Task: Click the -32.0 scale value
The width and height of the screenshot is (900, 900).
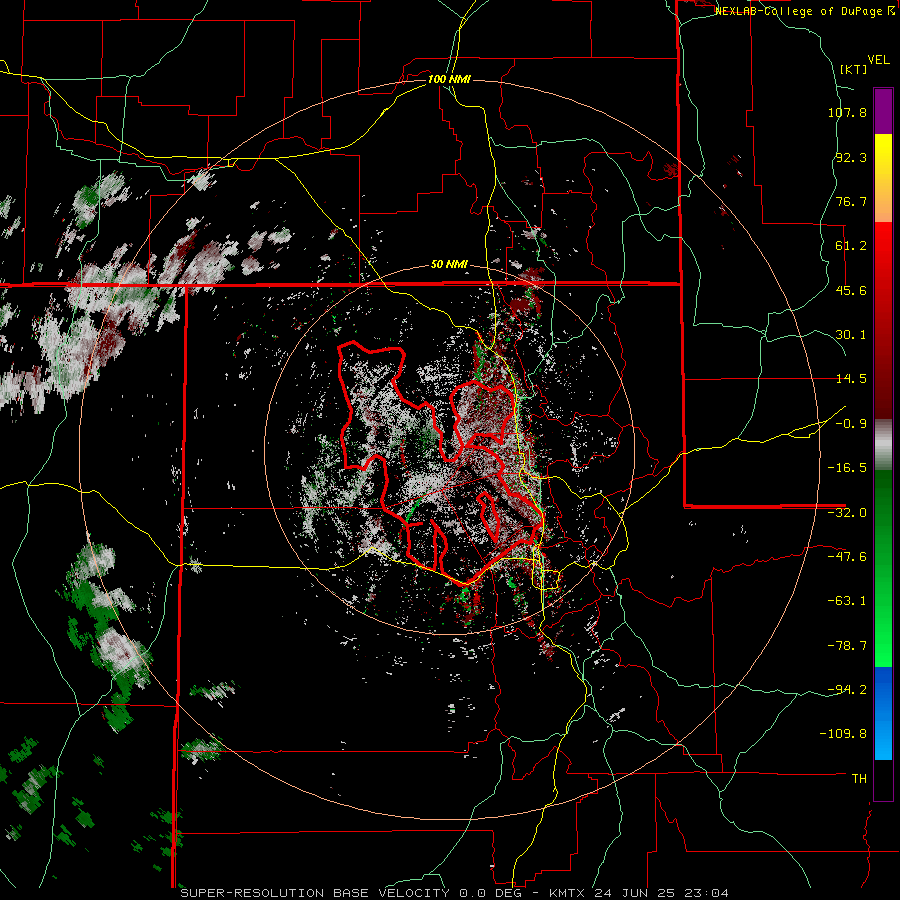Action: tap(847, 513)
